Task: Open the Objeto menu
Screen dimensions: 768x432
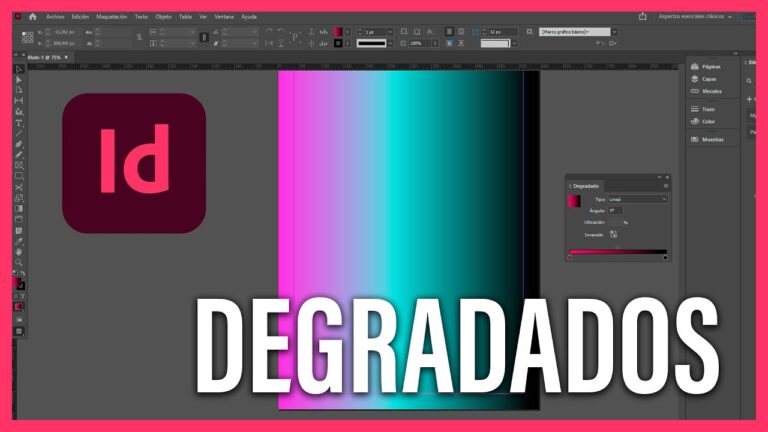Action: [x=164, y=17]
